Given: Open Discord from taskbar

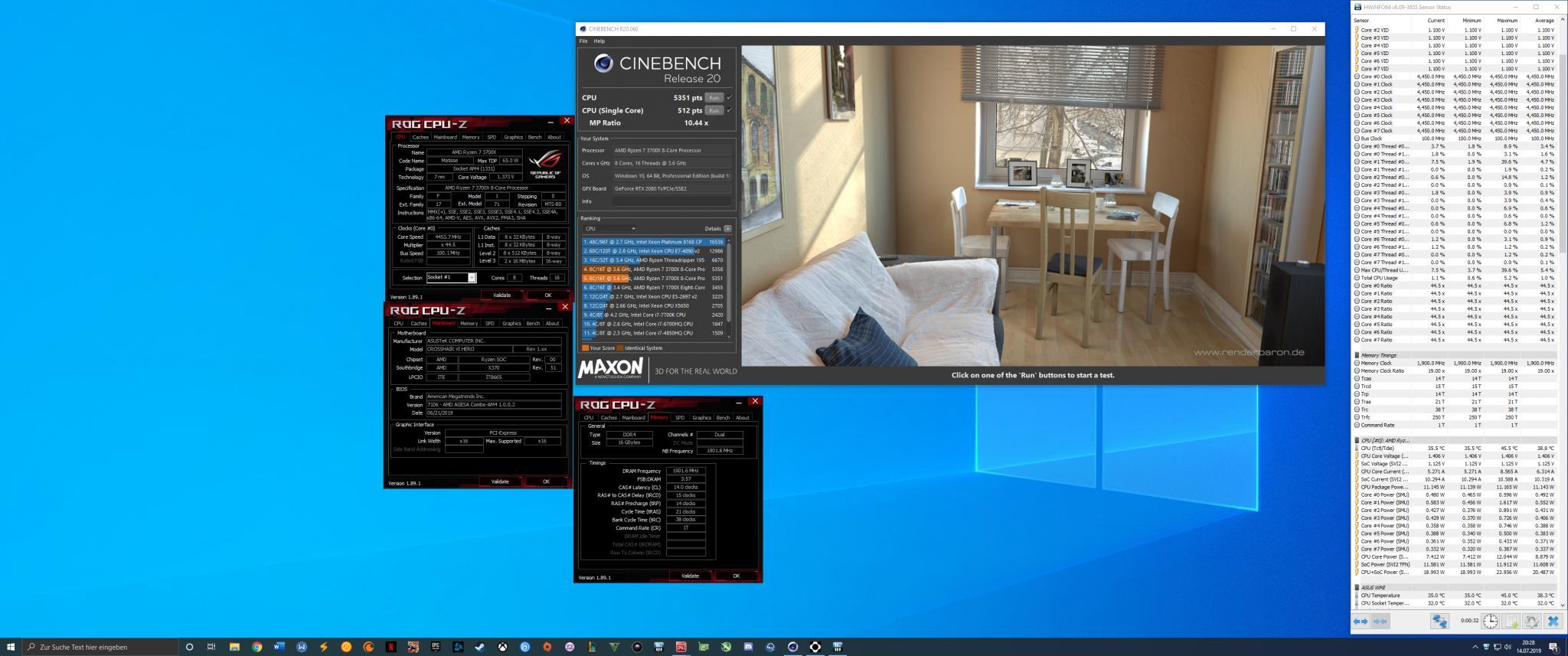Looking at the screenshot, I should [x=748, y=647].
